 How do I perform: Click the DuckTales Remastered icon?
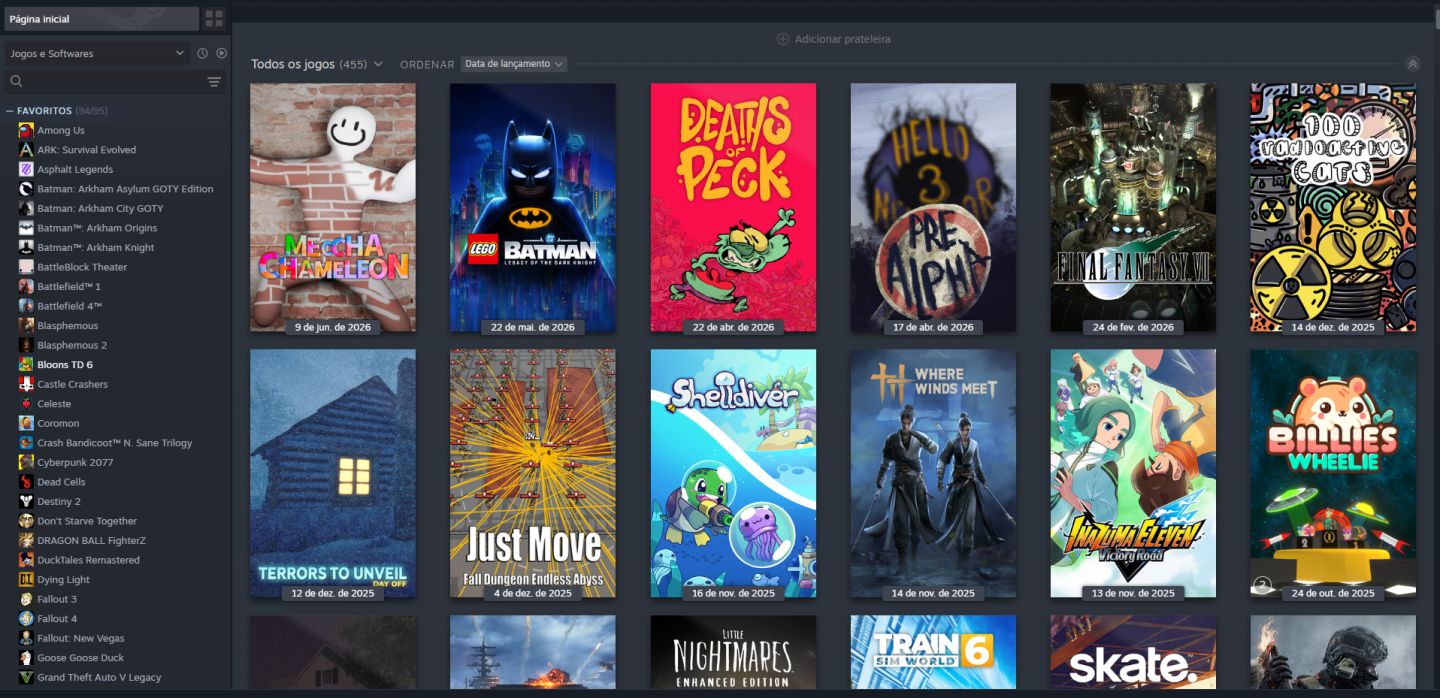(26, 560)
